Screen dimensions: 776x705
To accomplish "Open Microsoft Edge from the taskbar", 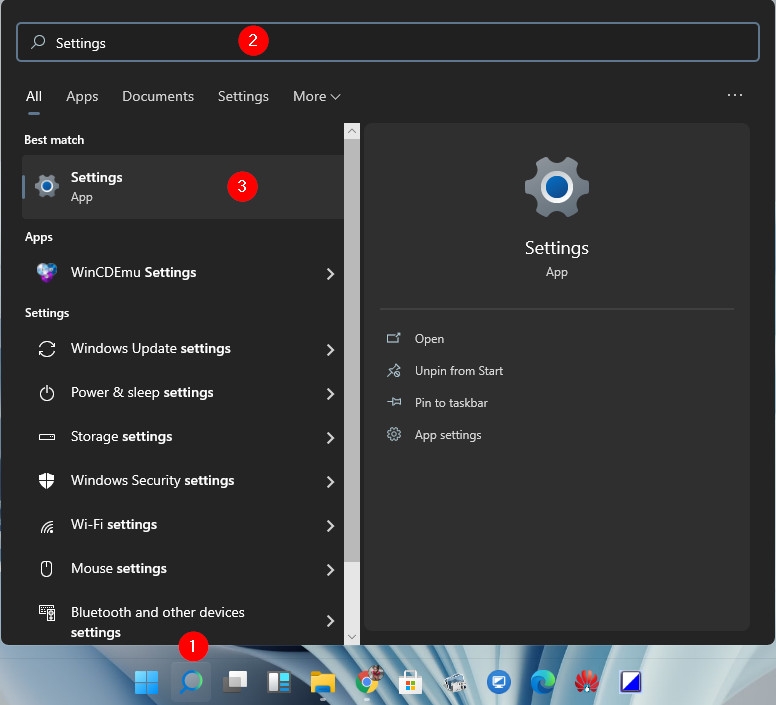I will click(543, 682).
